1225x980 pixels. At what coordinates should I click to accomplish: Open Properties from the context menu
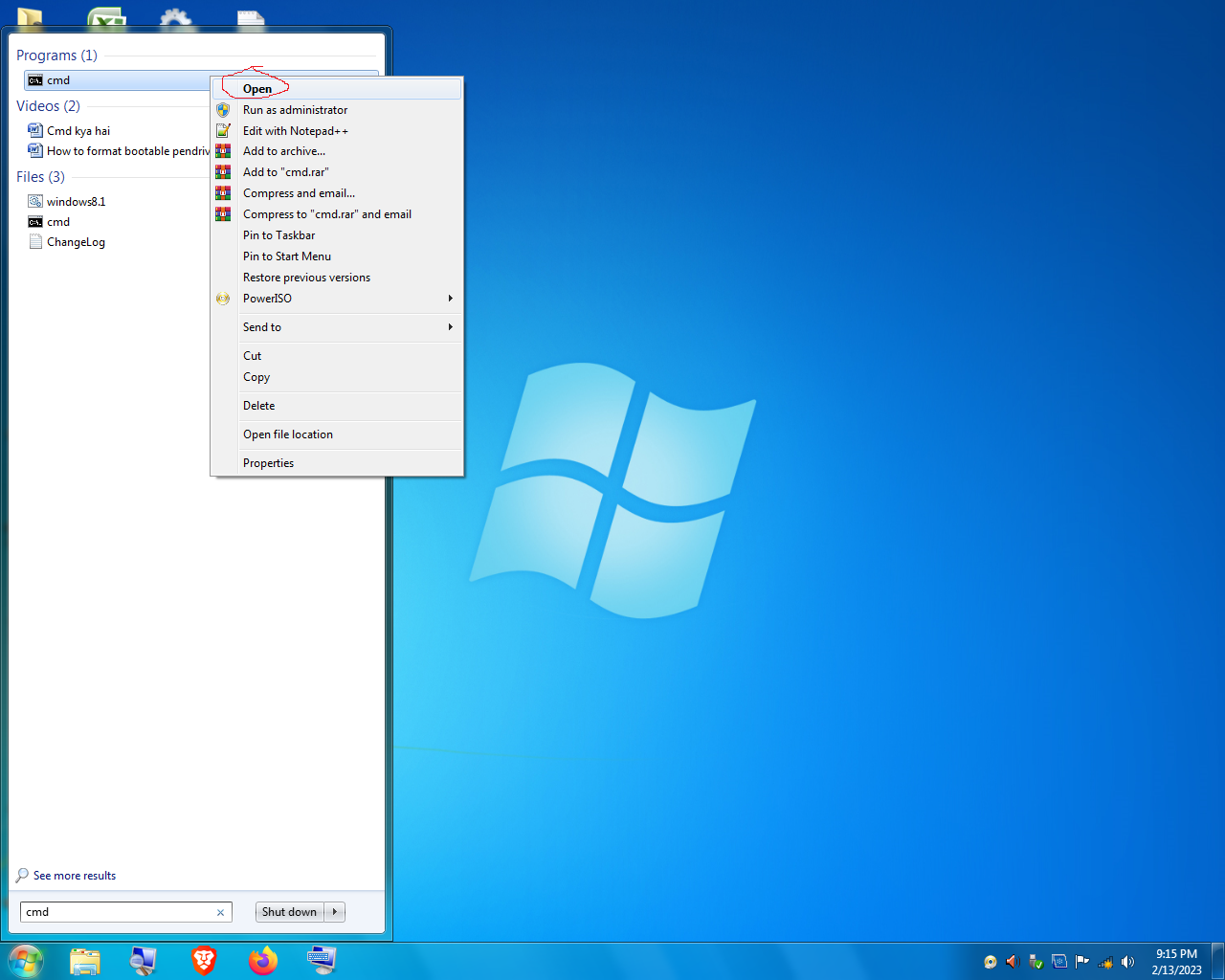coord(337,463)
